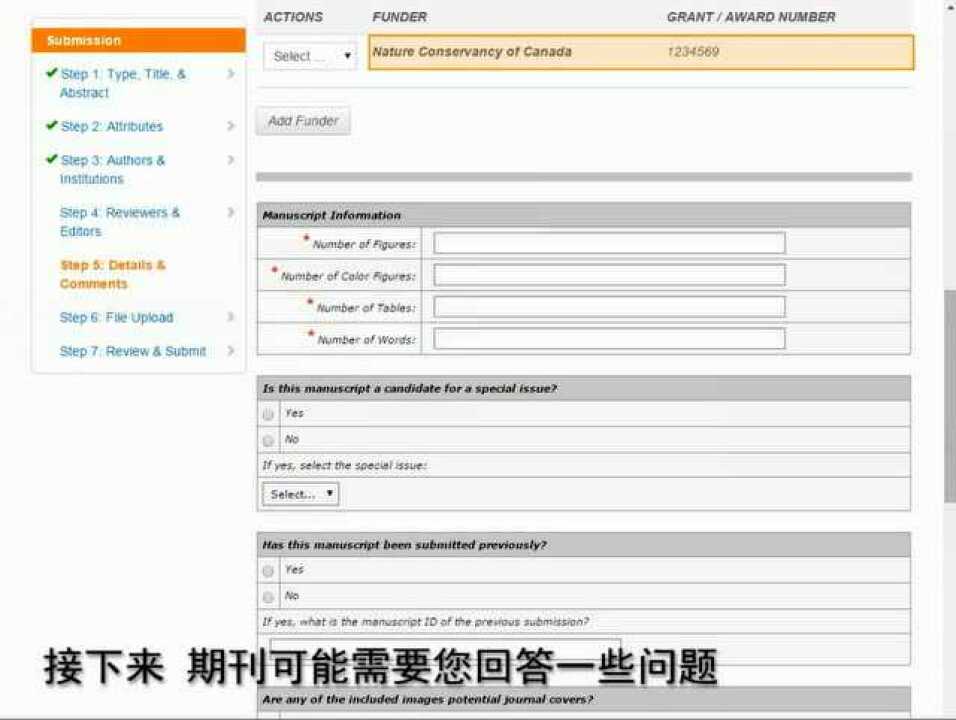Image resolution: width=956 pixels, height=720 pixels.
Task: Click the chevron next to Step 6 File Upload
Action: point(231,318)
